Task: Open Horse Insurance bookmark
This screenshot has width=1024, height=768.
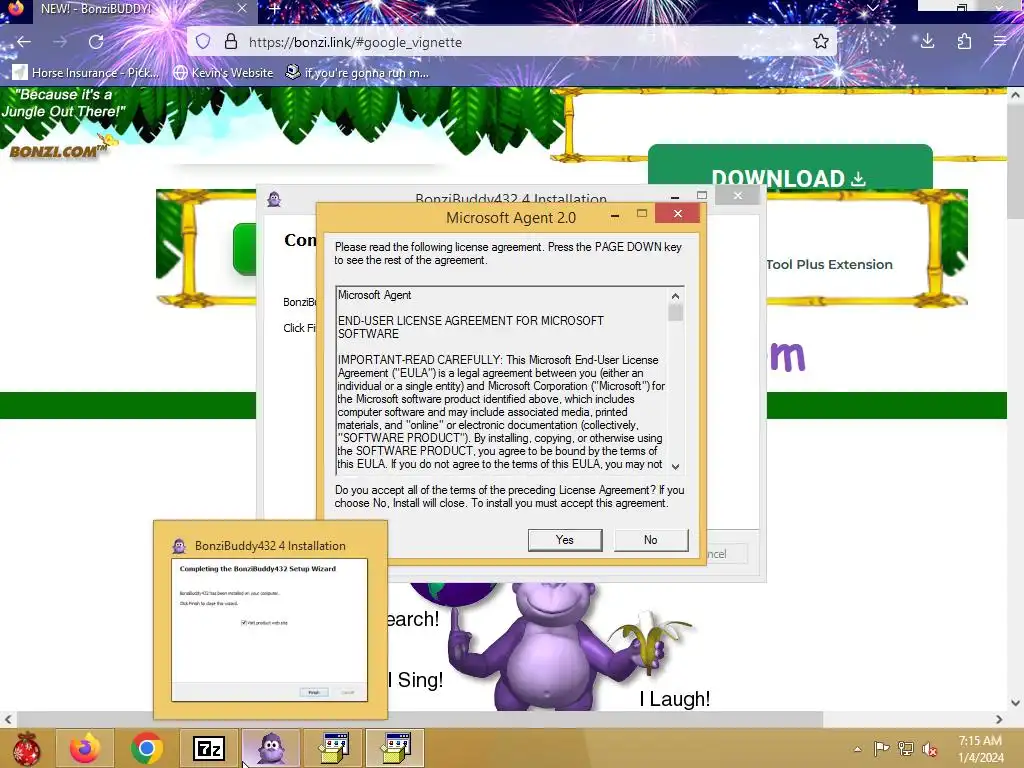Action: coord(86,72)
